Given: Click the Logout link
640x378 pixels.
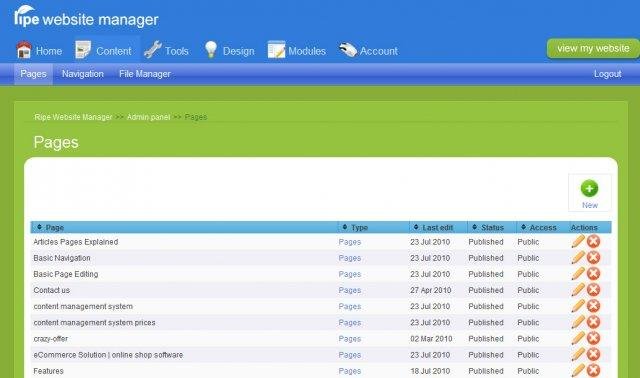Looking at the screenshot, I should 607,74.
